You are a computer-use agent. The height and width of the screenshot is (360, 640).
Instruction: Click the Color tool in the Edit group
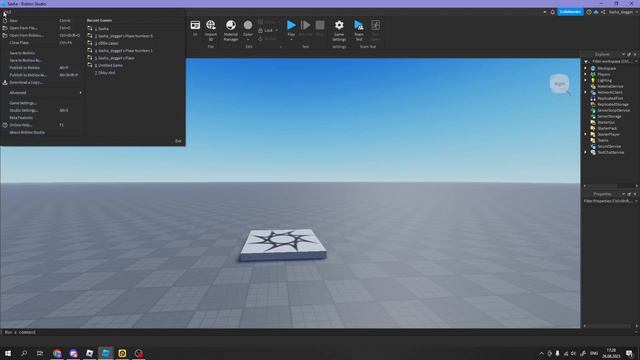click(x=248, y=30)
